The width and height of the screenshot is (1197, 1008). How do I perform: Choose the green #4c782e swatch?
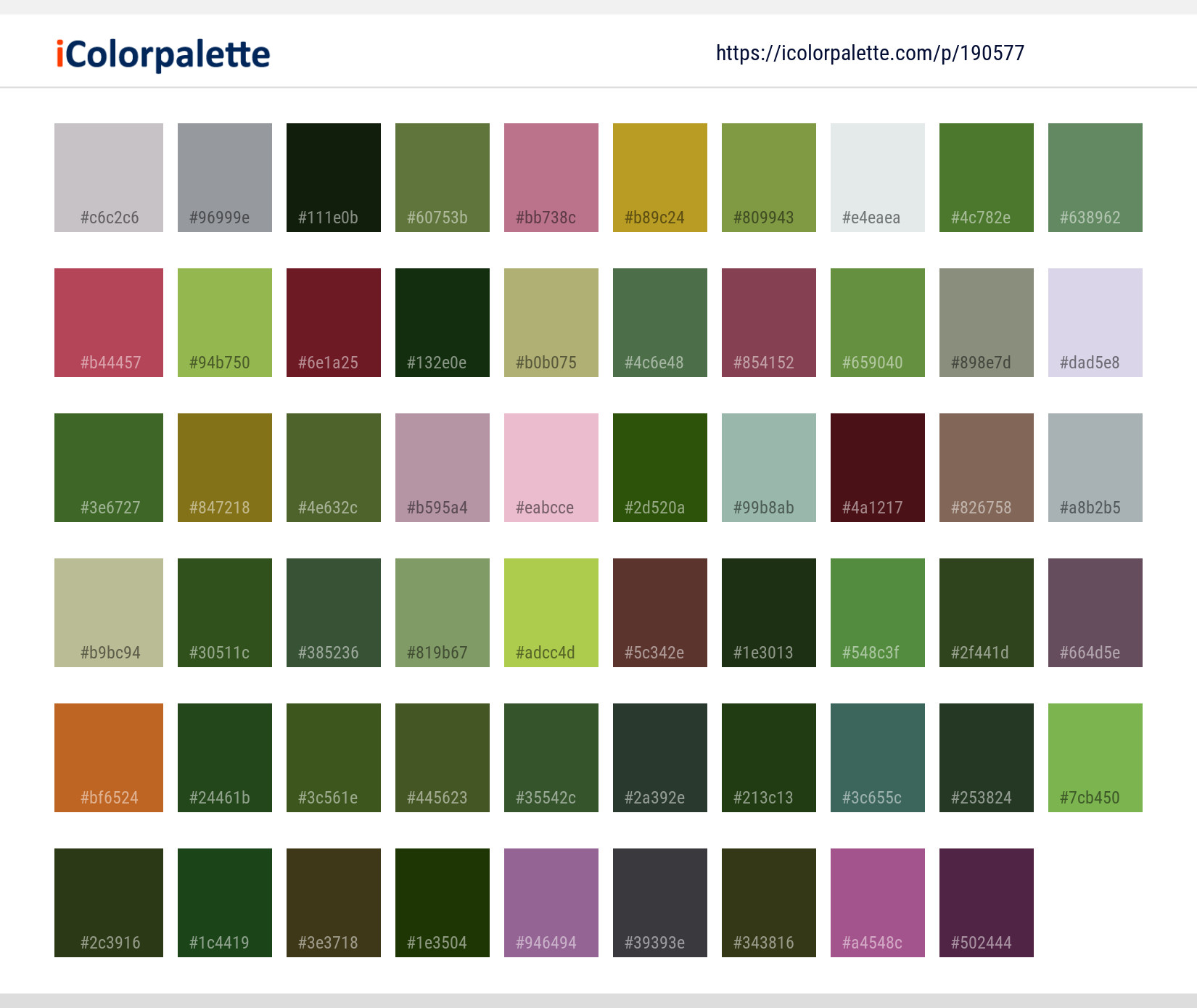pos(987,178)
